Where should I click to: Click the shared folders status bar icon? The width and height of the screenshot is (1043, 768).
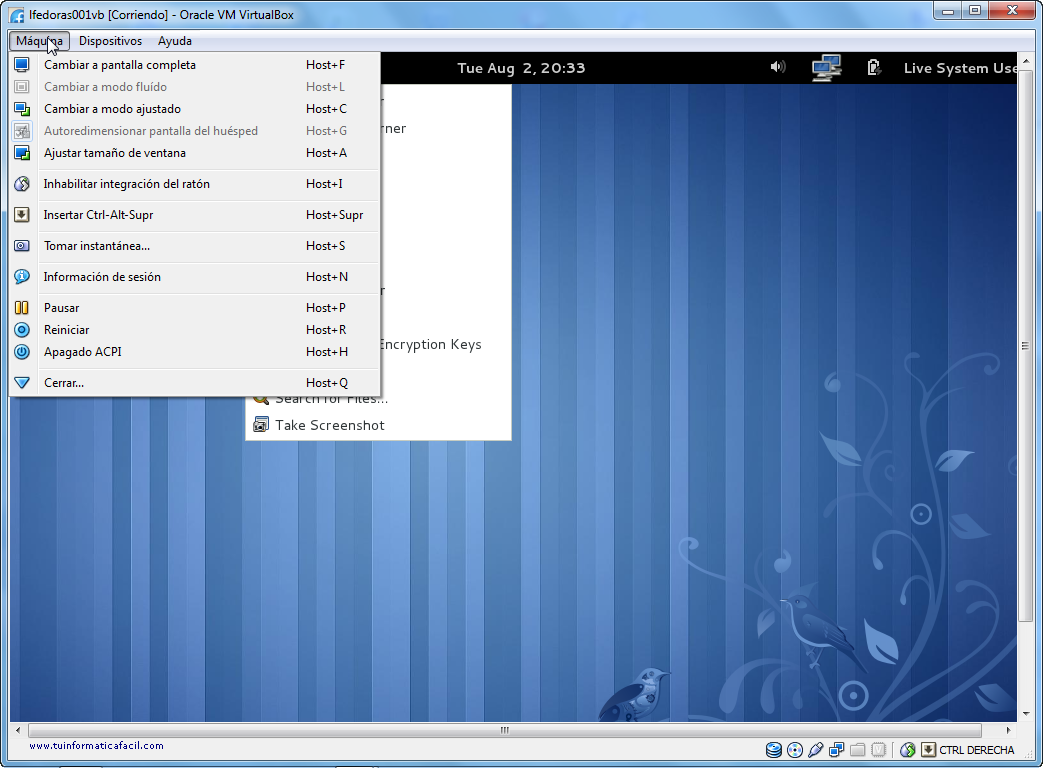coord(857,750)
